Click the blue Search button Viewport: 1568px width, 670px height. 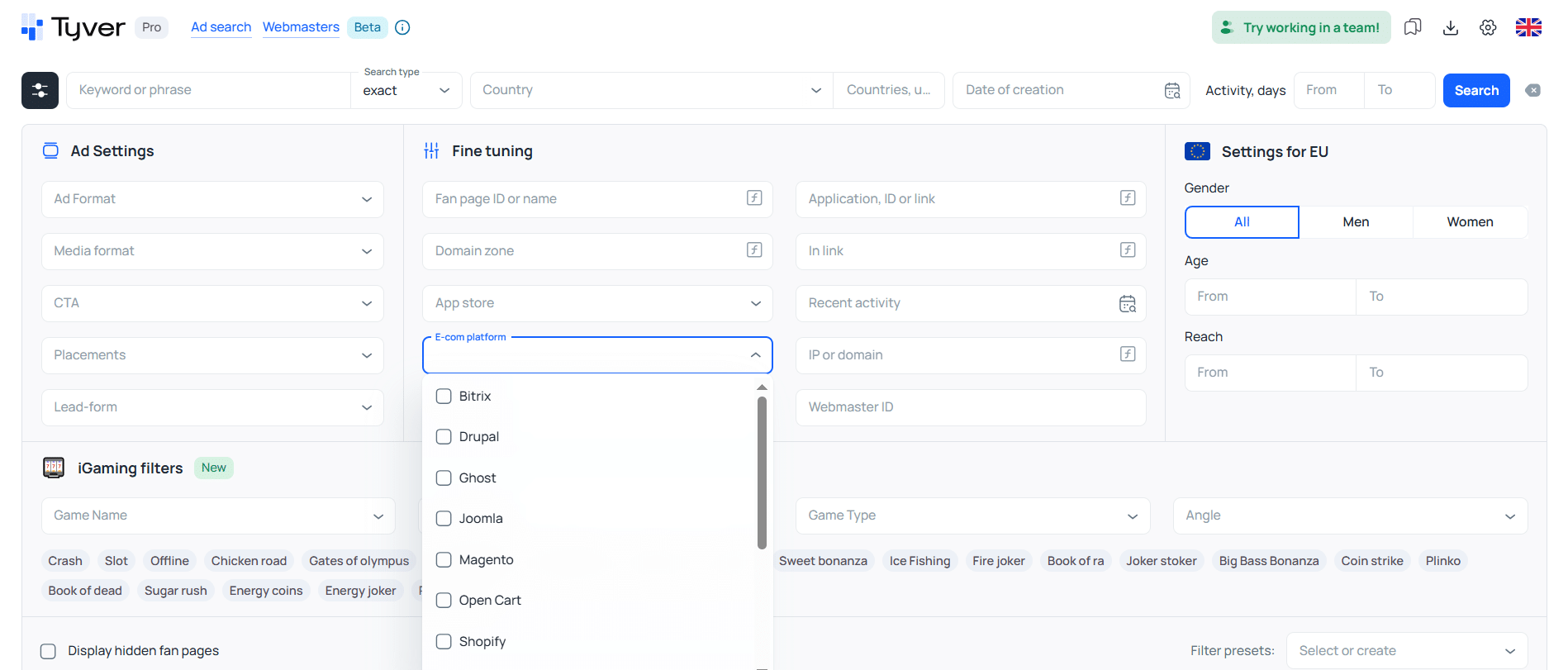coord(1476,90)
